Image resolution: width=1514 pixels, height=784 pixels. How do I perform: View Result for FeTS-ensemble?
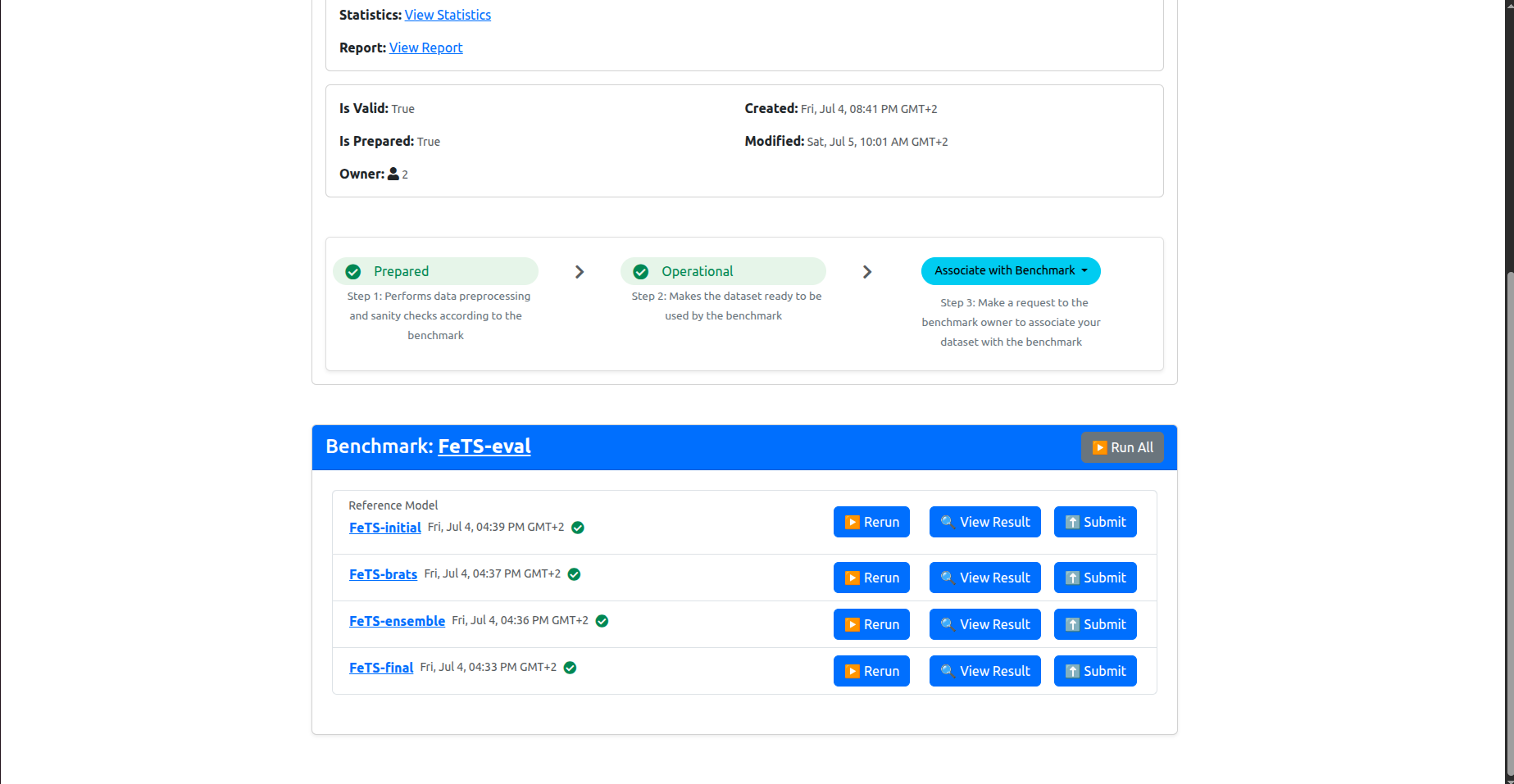(x=984, y=624)
